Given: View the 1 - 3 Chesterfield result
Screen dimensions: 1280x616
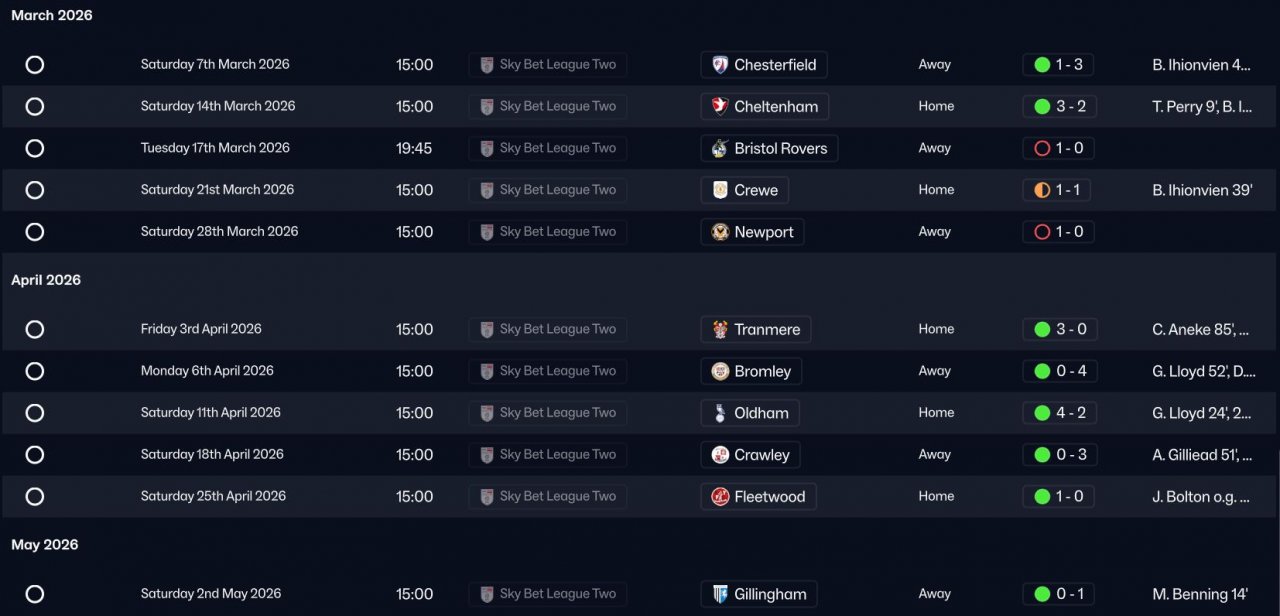Looking at the screenshot, I should [x=1059, y=65].
